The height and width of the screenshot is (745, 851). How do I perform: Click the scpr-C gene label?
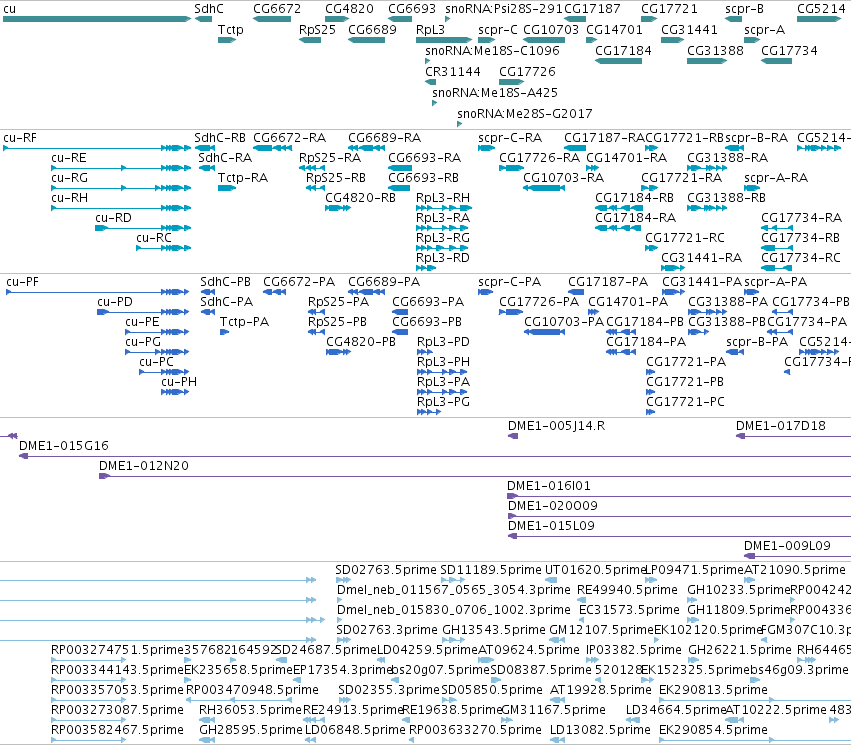pyautogui.click(x=498, y=30)
